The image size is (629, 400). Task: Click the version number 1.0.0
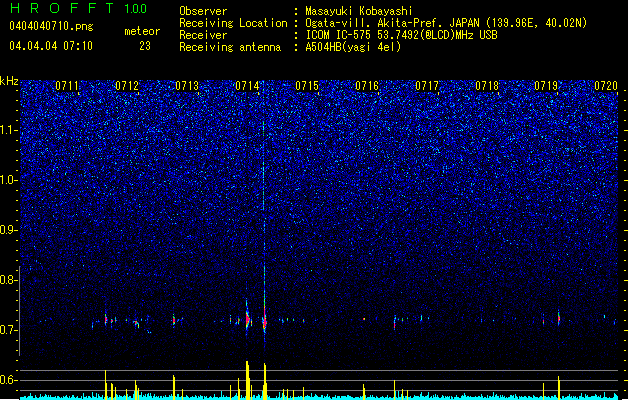[x=136, y=9]
